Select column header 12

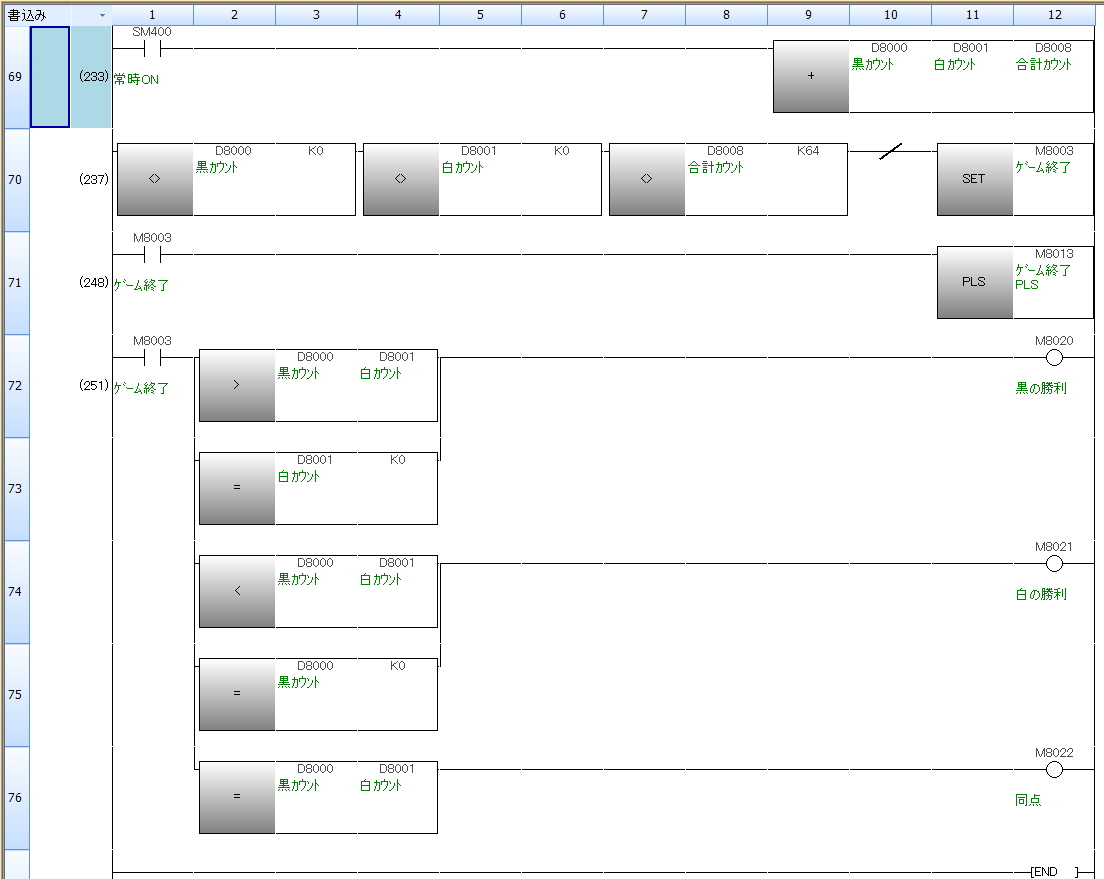tap(1052, 15)
